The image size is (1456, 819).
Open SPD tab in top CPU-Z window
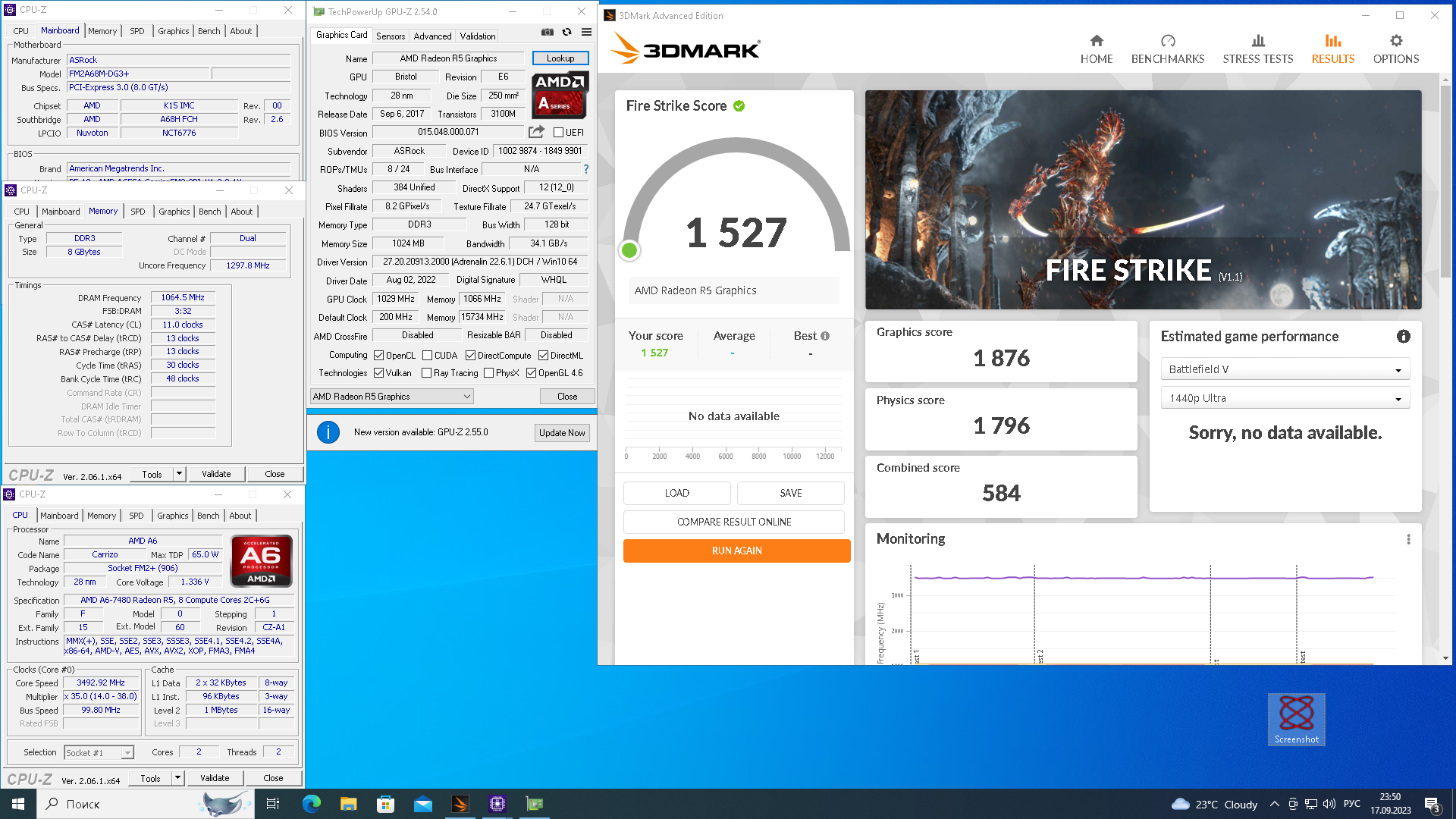coord(136,31)
